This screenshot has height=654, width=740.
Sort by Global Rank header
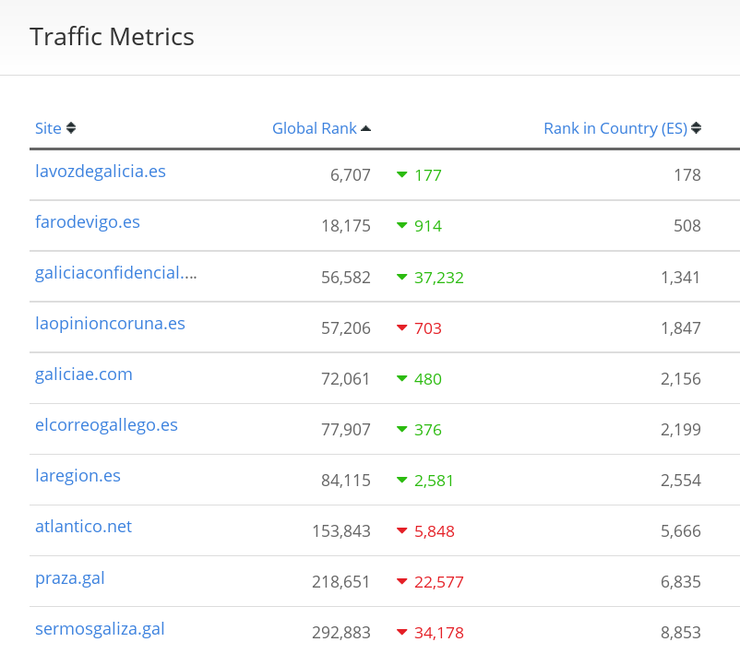(x=314, y=128)
